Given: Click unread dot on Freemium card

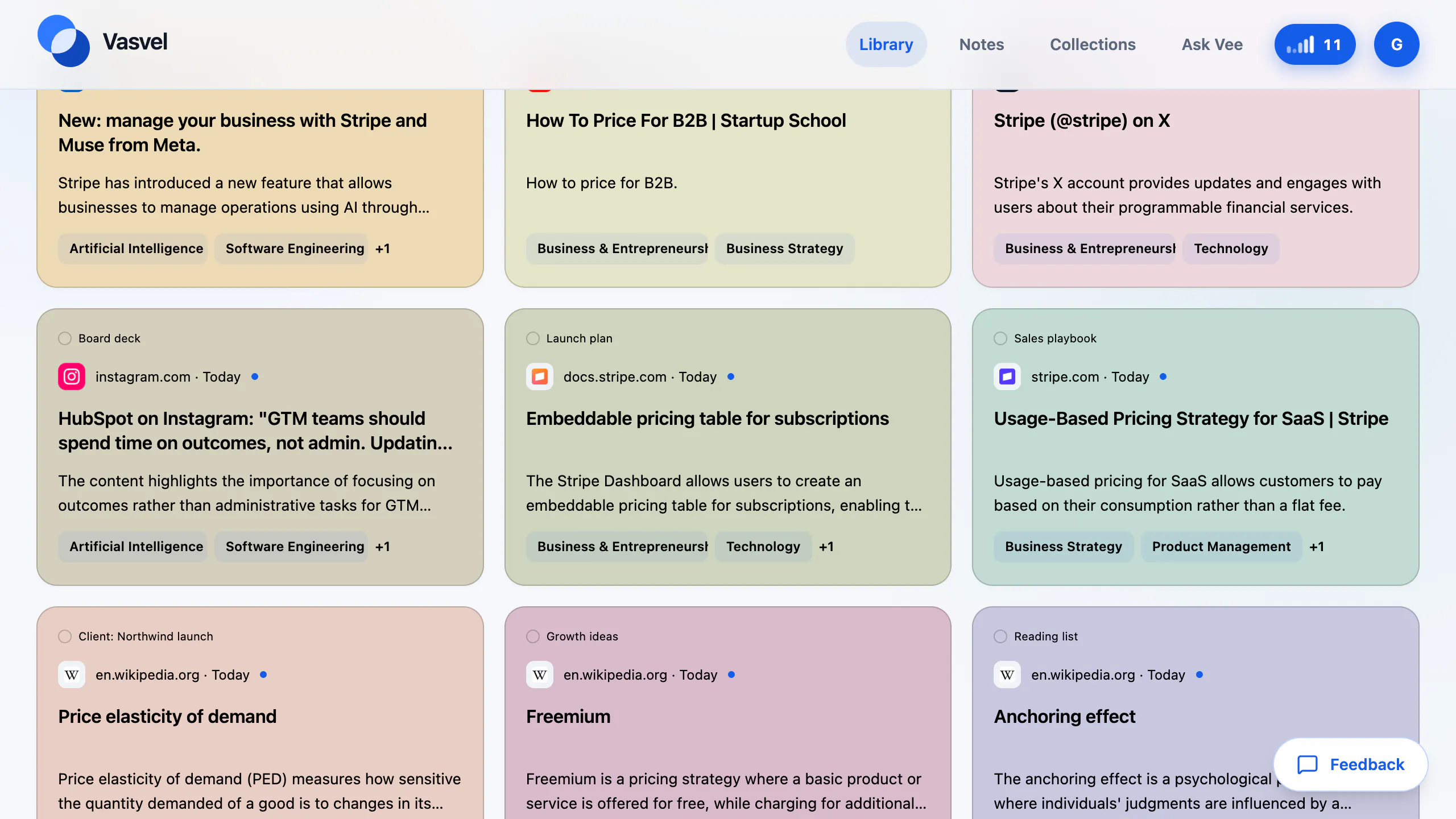Looking at the screenshot, I should point(731,675).
